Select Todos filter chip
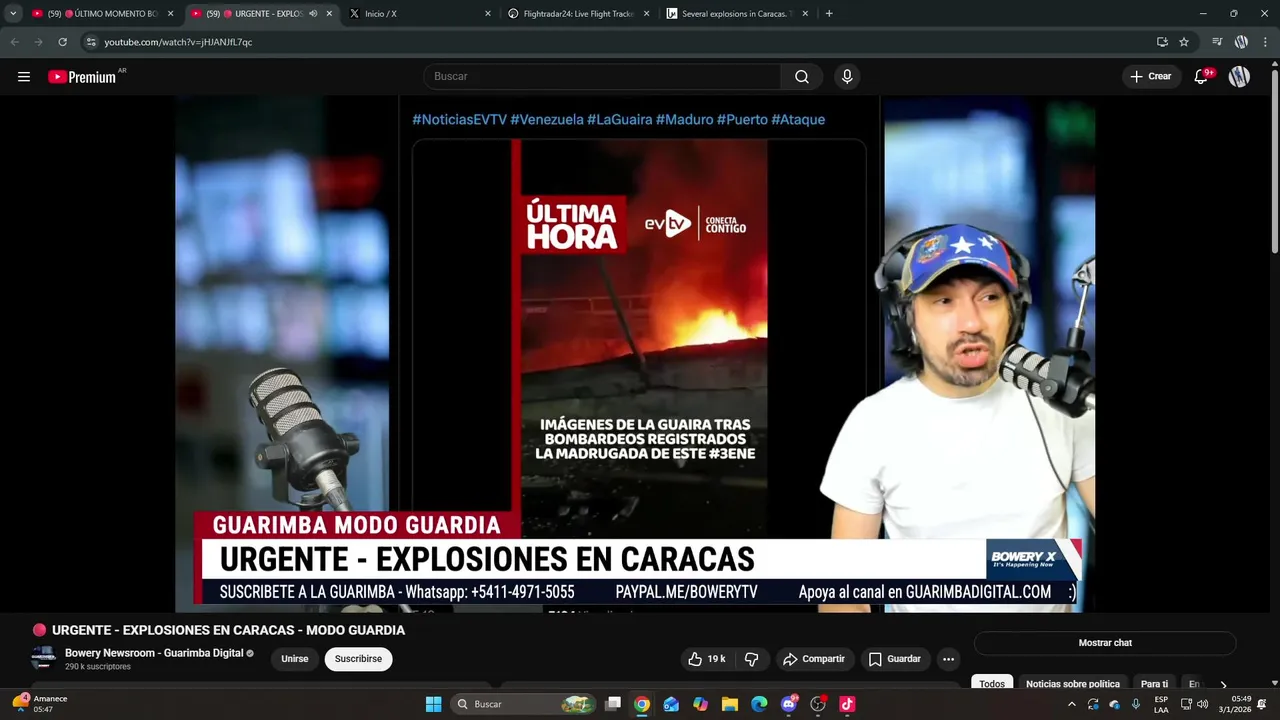1280x720 pixels. [992, 684]
